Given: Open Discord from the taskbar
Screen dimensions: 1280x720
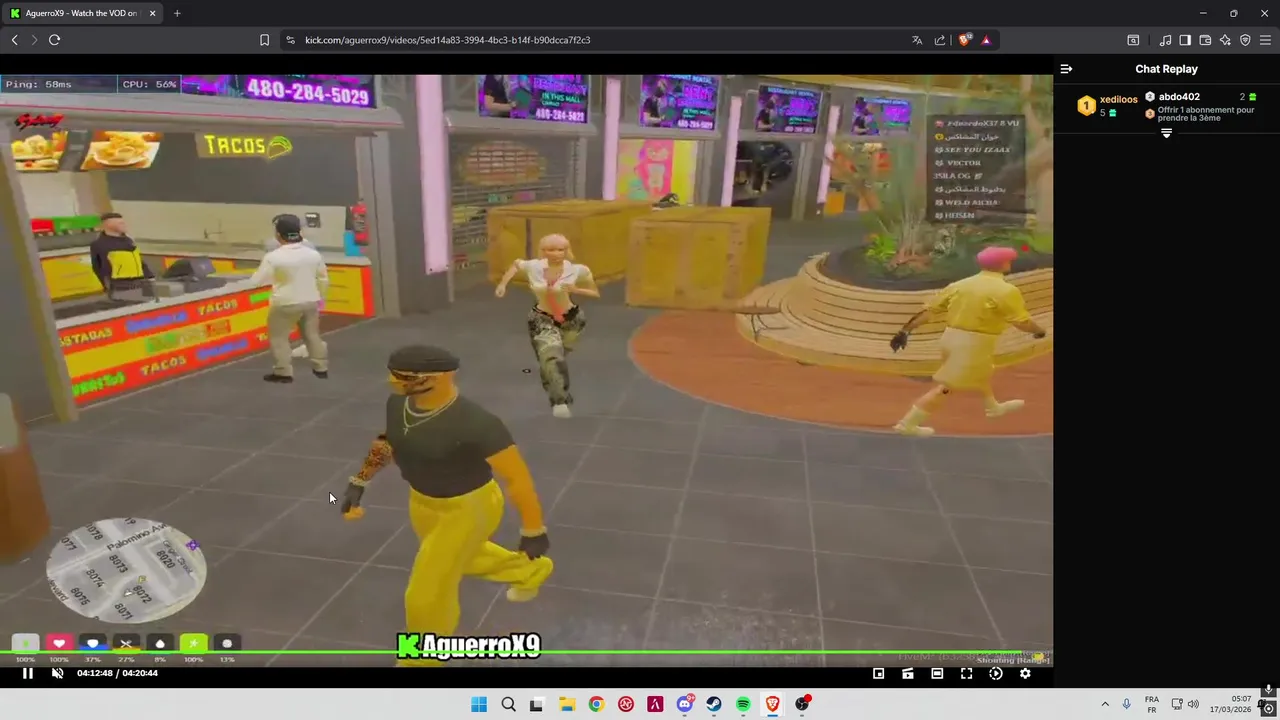Looking at the screenshot, I should 685,704.
